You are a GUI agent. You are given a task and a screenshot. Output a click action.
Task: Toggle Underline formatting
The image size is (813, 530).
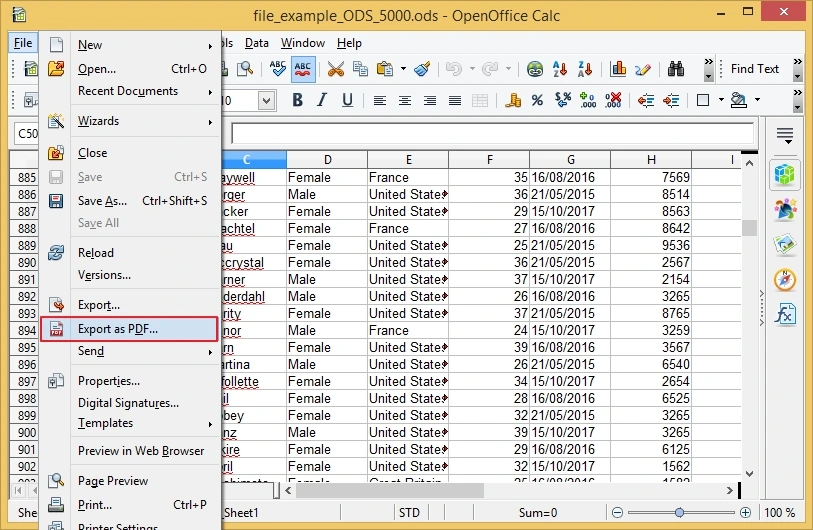tap(347, 100)
